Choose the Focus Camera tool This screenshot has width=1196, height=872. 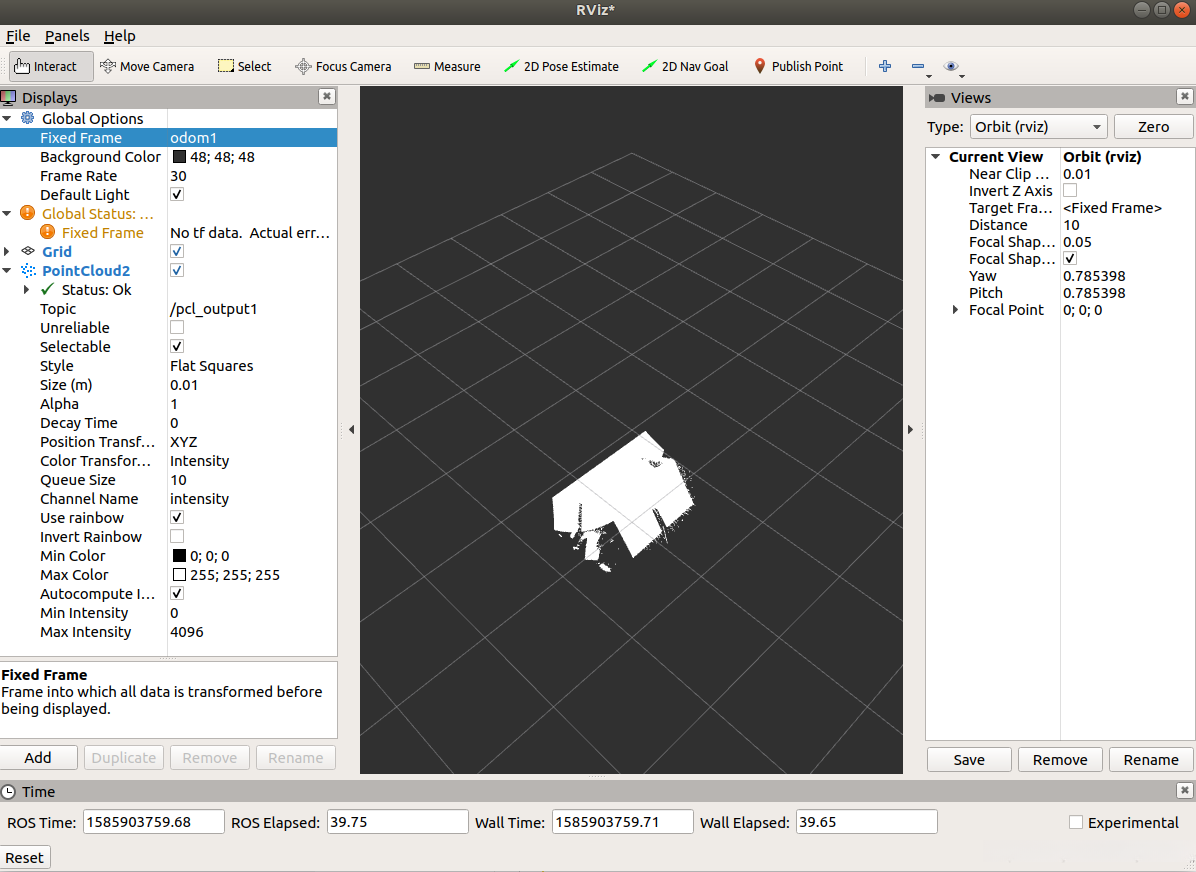(343, 67)
